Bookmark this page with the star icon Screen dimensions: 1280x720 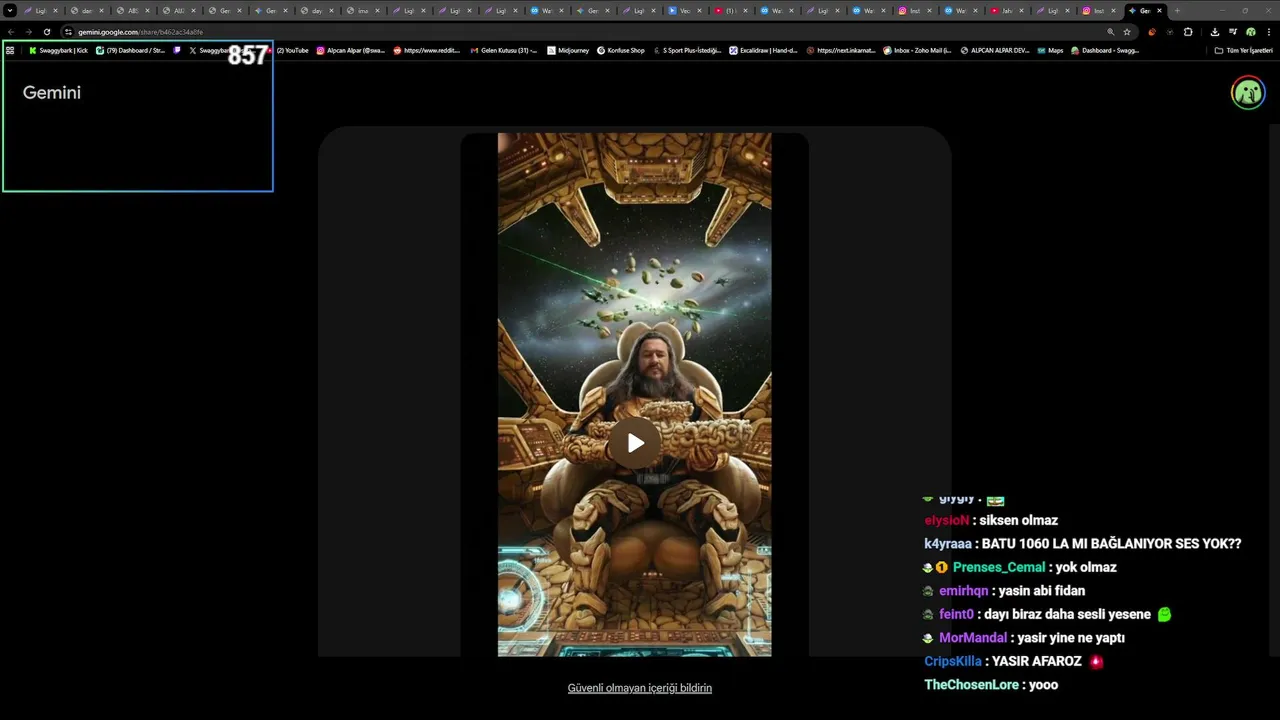click(x=1127, y=32)
